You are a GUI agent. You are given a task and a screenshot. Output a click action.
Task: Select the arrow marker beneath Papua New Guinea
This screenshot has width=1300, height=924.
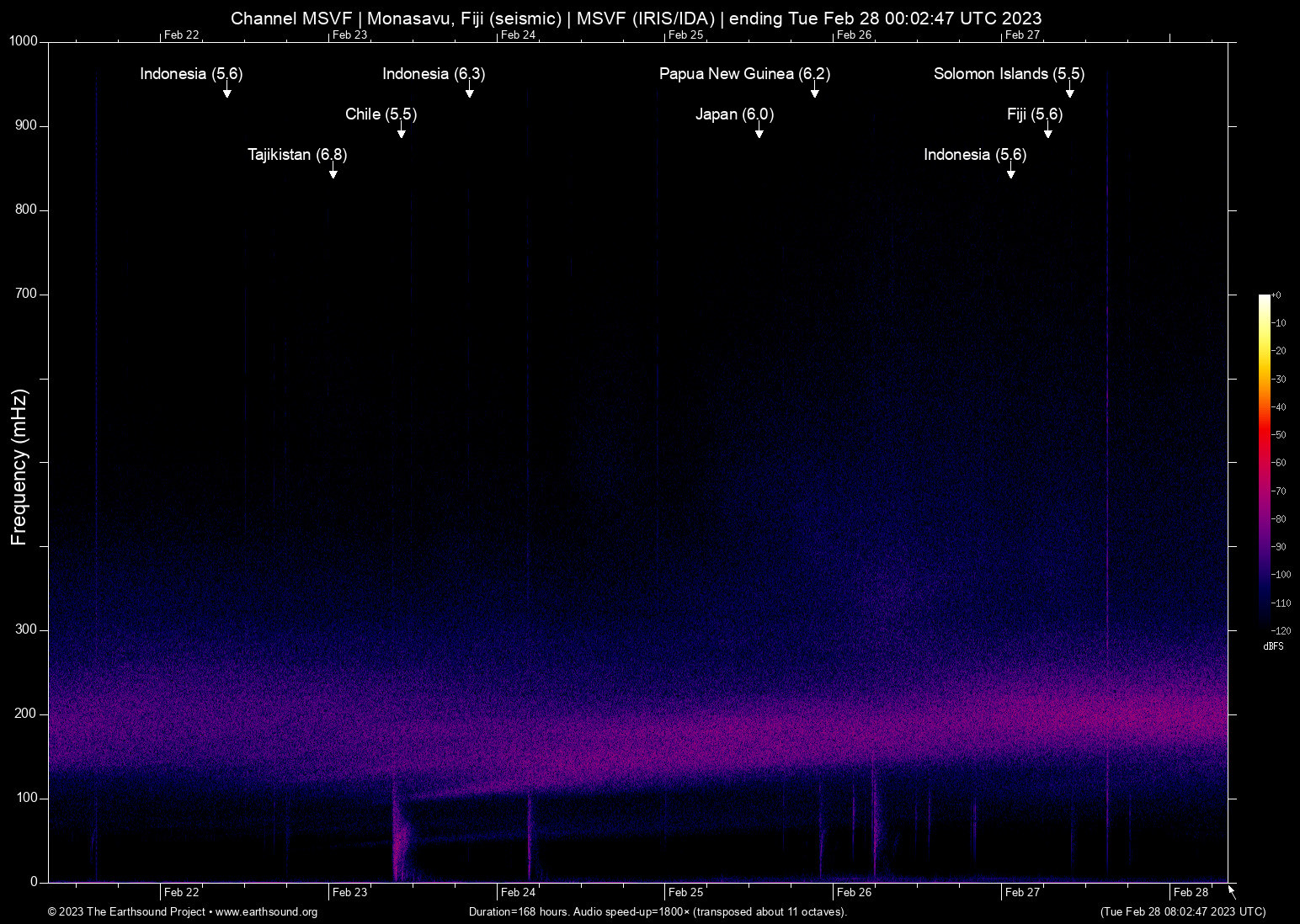point(815,91)
